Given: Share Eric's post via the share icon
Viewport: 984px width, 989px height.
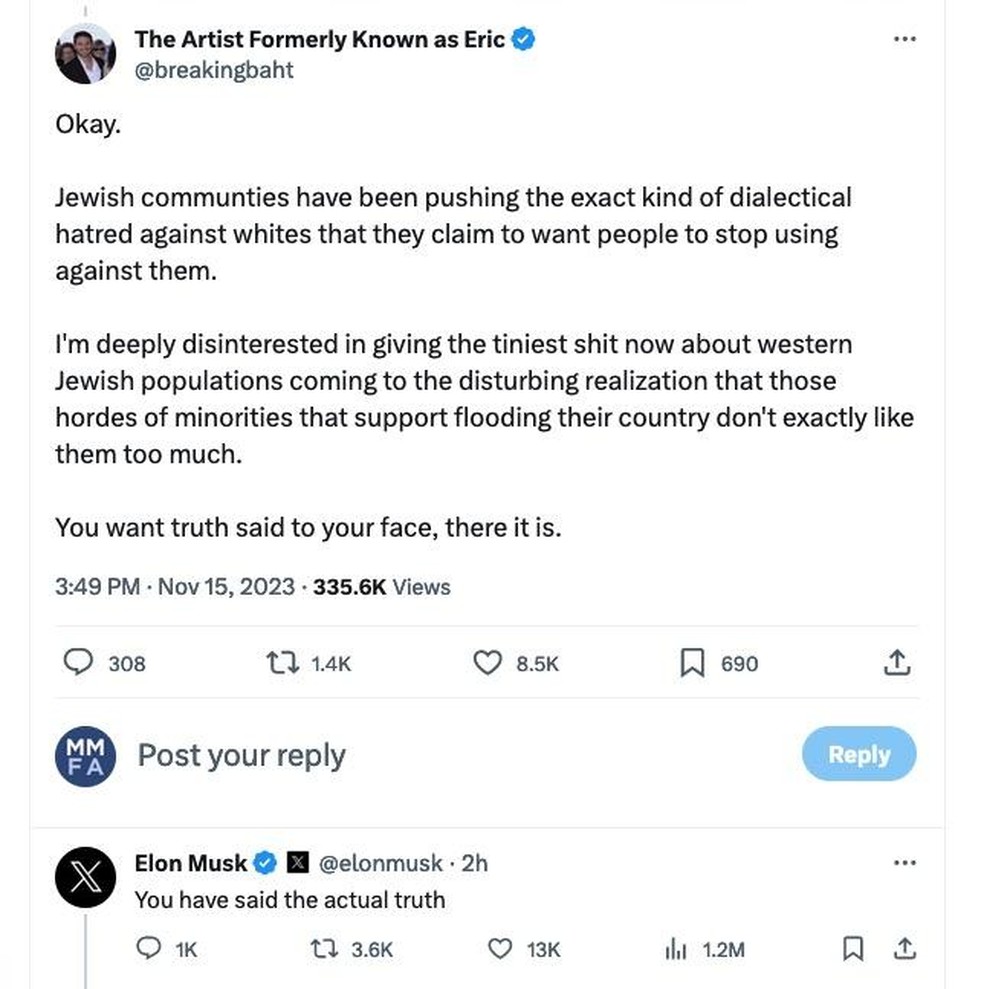Looking at the screenshot, I should pos(897,662).
